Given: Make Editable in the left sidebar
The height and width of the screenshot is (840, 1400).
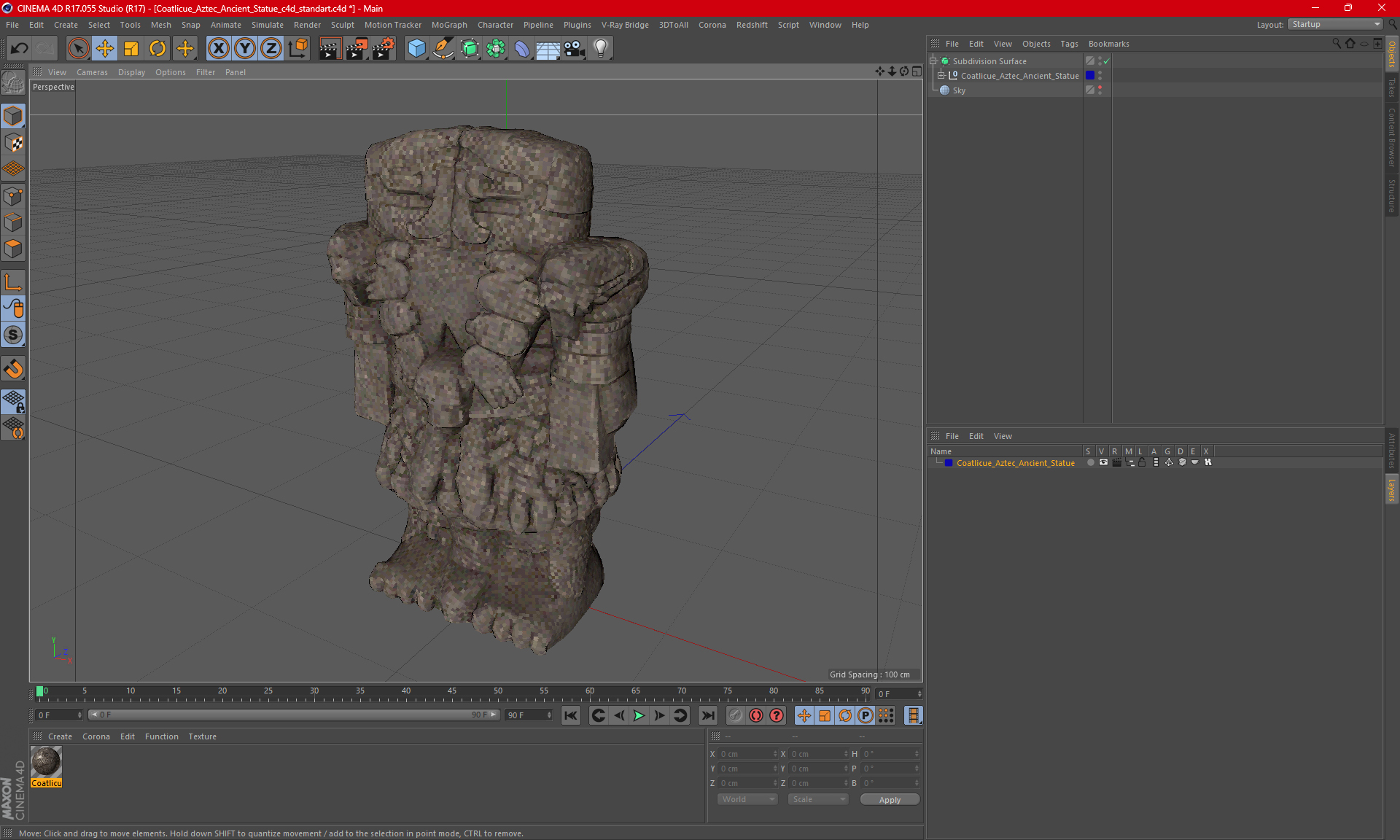Looking at the screenshot, I should [13, 83].
